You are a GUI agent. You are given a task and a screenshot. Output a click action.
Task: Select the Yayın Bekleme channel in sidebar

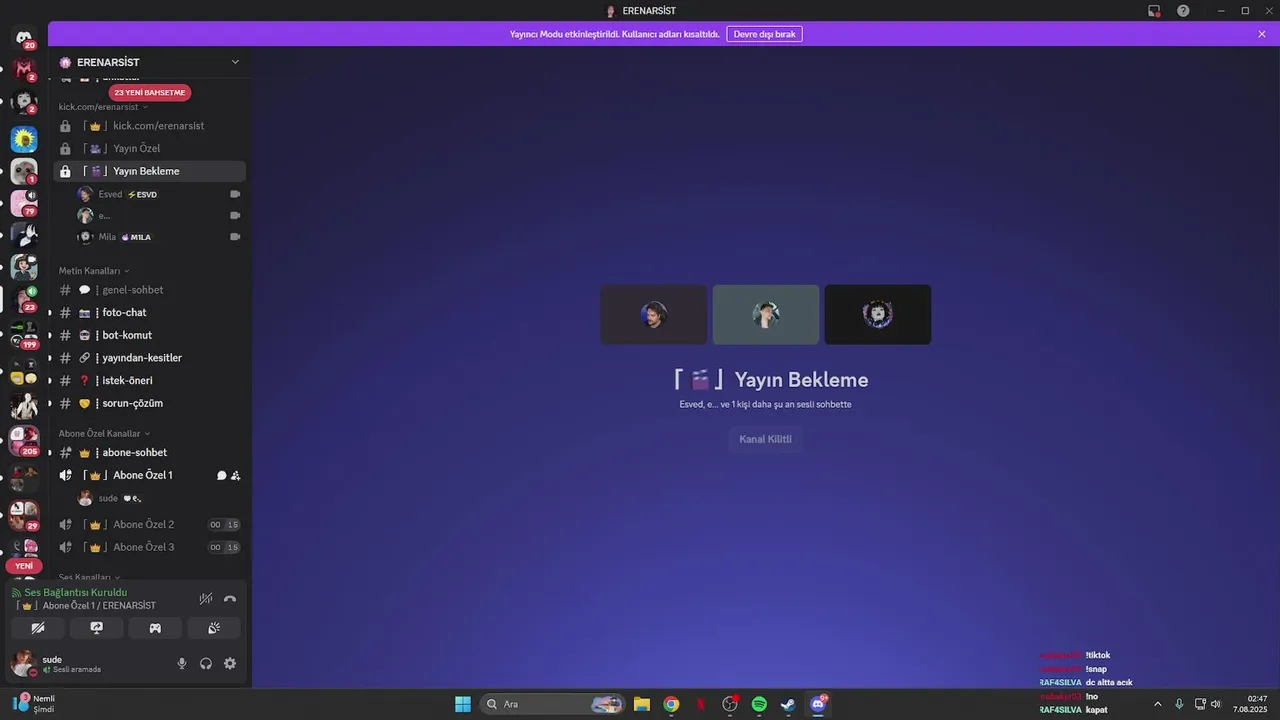coord(150,171)
